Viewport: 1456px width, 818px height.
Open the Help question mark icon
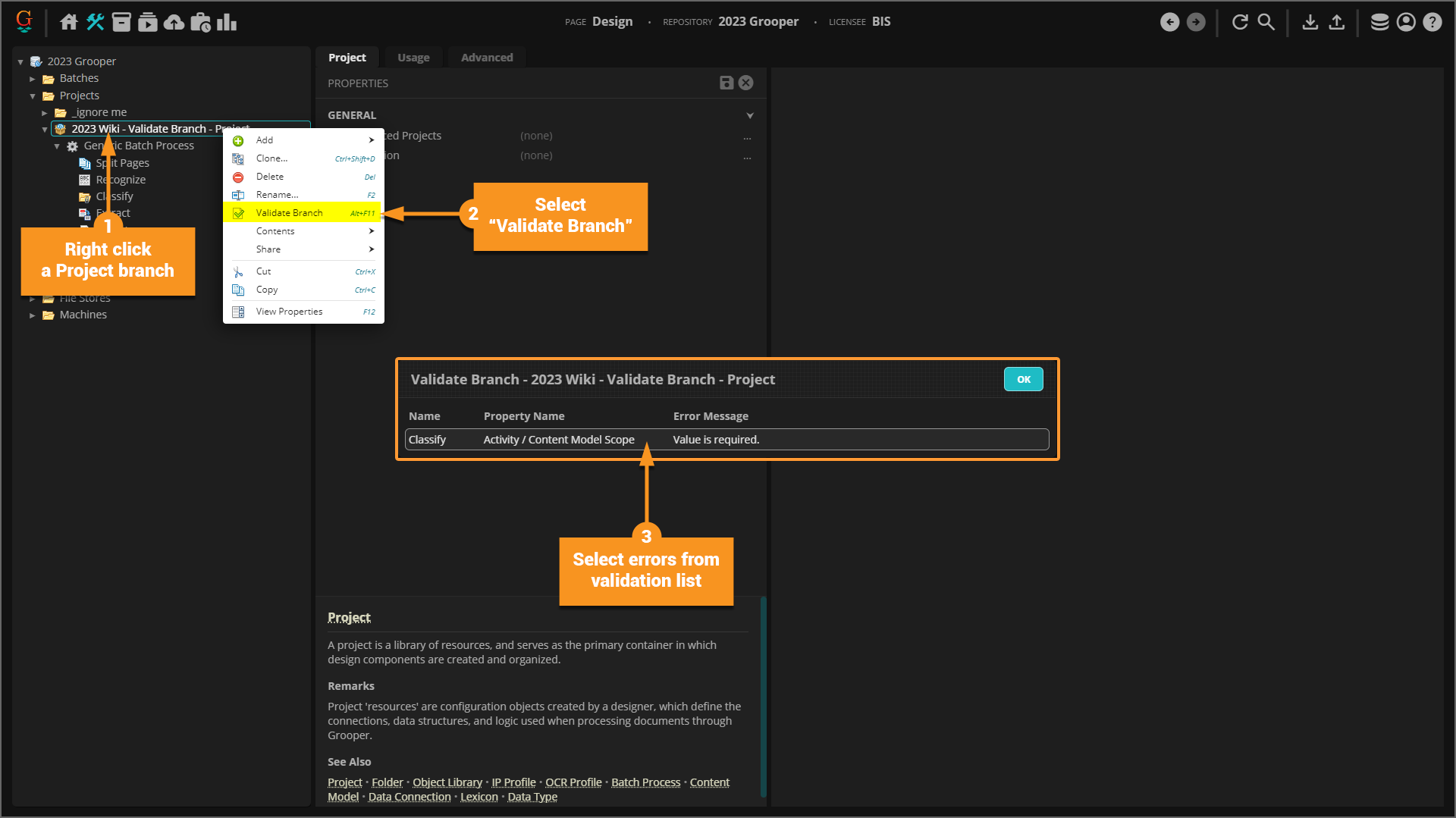click(x=1432, y=22)
